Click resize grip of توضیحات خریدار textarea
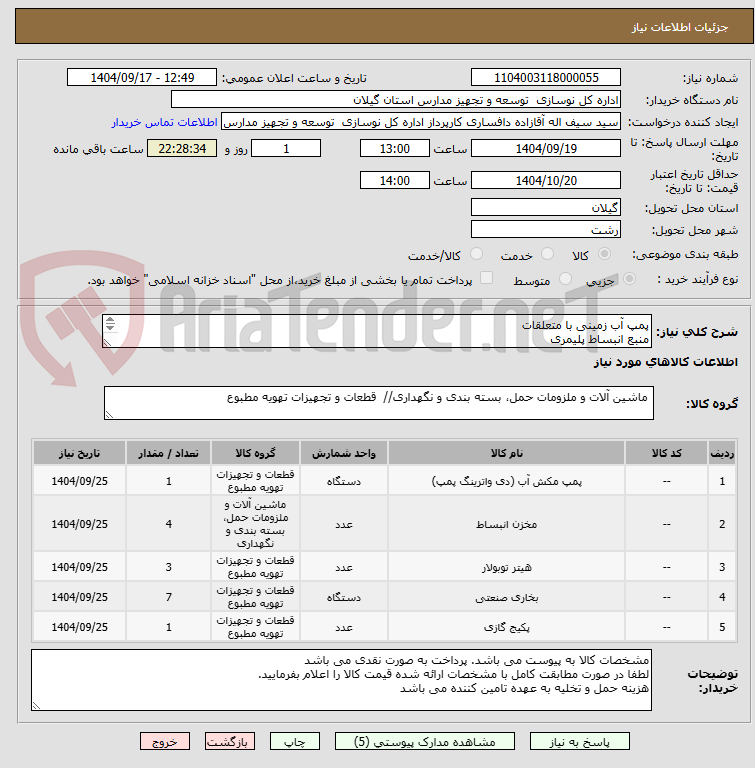This screenshot has width=755, height=768. coord(36,706)
